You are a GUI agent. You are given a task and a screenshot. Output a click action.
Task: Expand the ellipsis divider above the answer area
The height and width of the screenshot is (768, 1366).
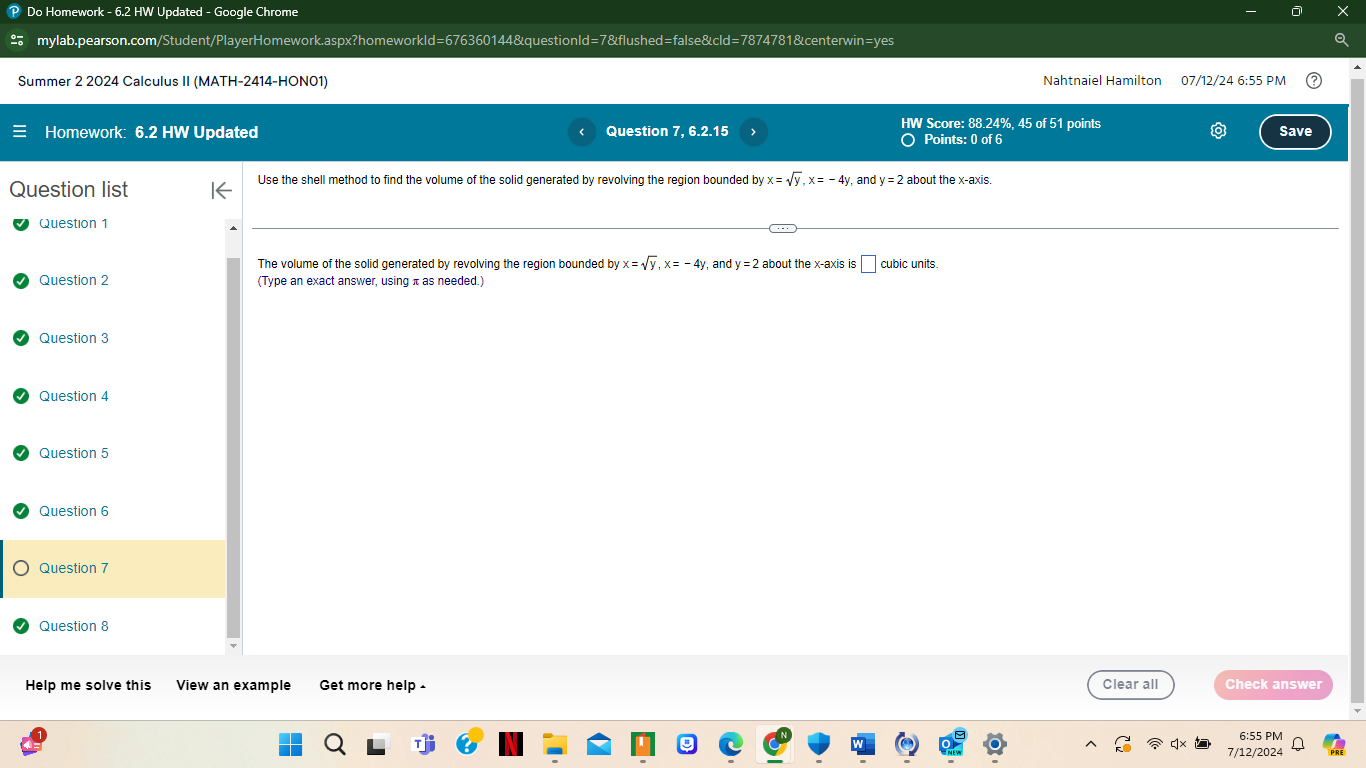tap(783, 228)
